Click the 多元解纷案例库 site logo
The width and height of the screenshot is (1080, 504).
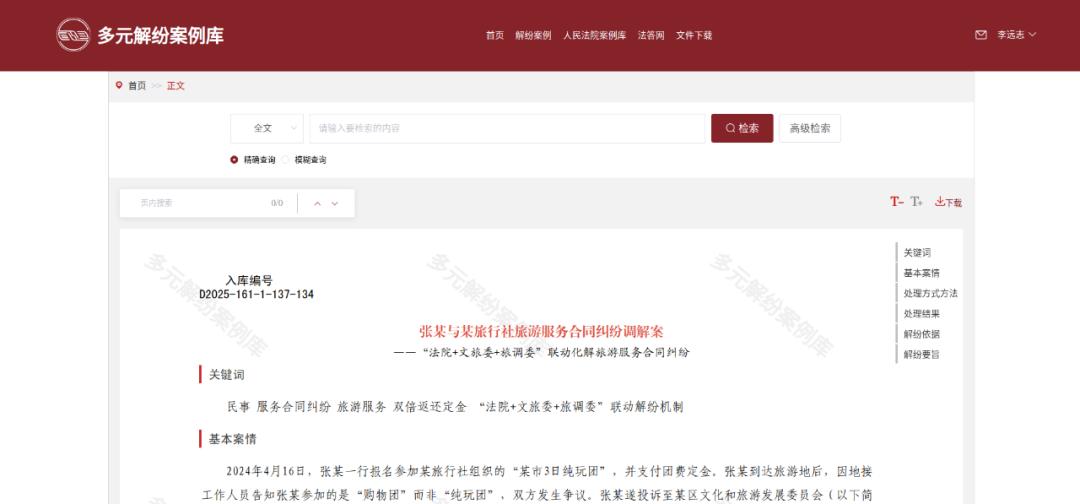140,35
